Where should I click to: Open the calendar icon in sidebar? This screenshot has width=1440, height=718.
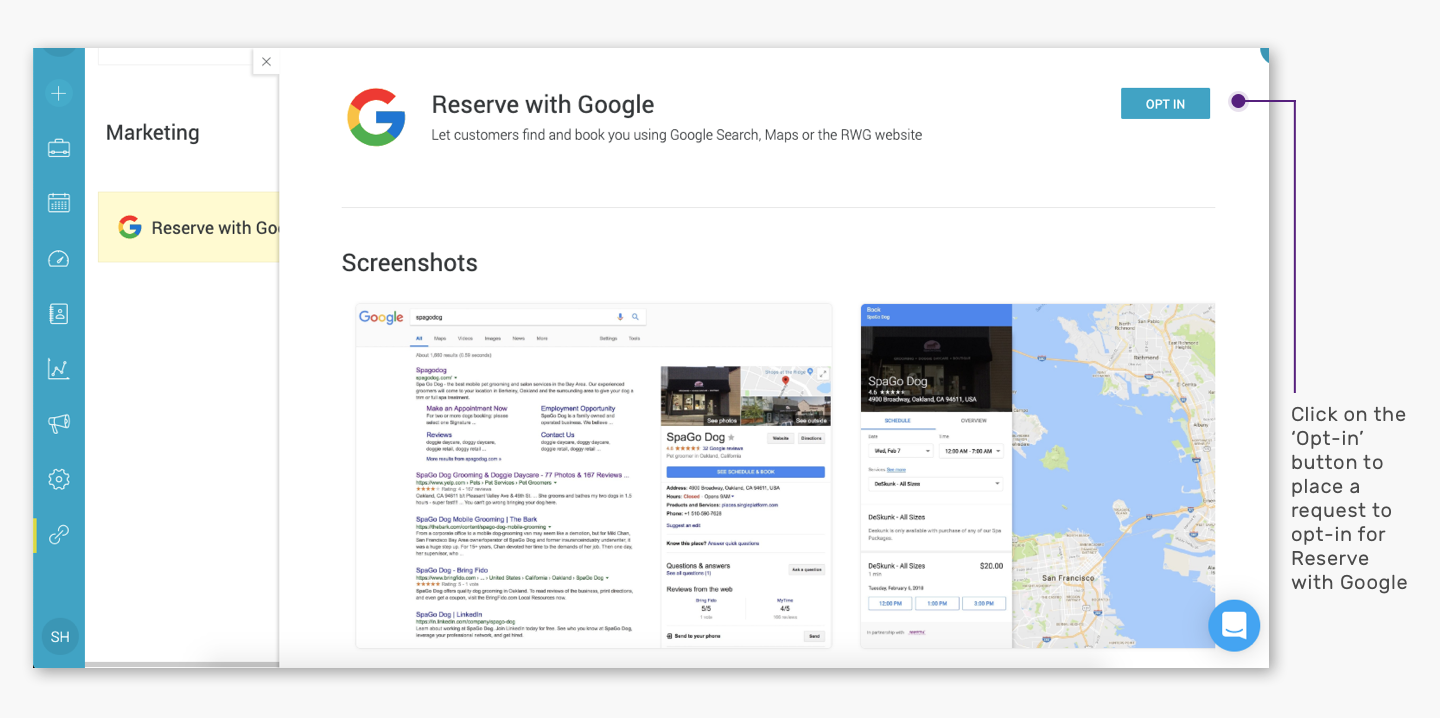pyautogui.click(x=59, y=203)
